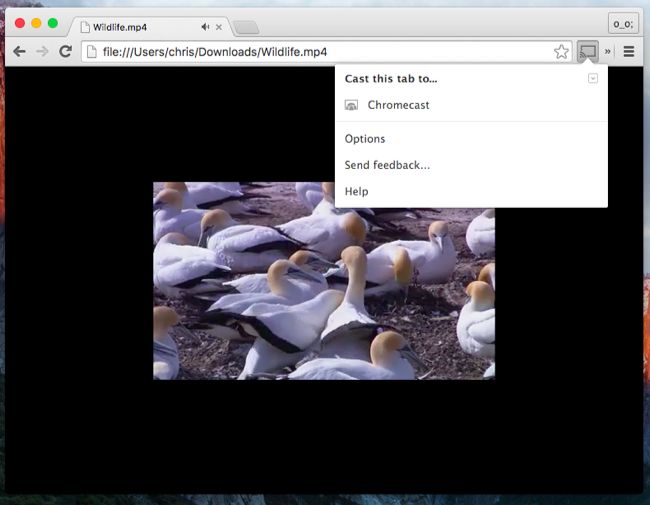The height and width of the screenshot is (505, 650).
Task: Open the Chrome hamburger menu
Action: click(x=629, y=51)
